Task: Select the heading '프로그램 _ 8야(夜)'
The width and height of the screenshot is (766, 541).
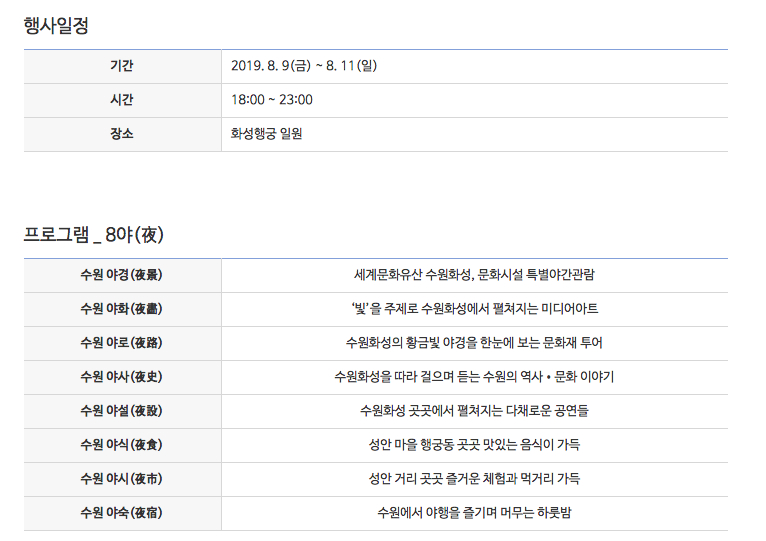Action: [93, 235]
